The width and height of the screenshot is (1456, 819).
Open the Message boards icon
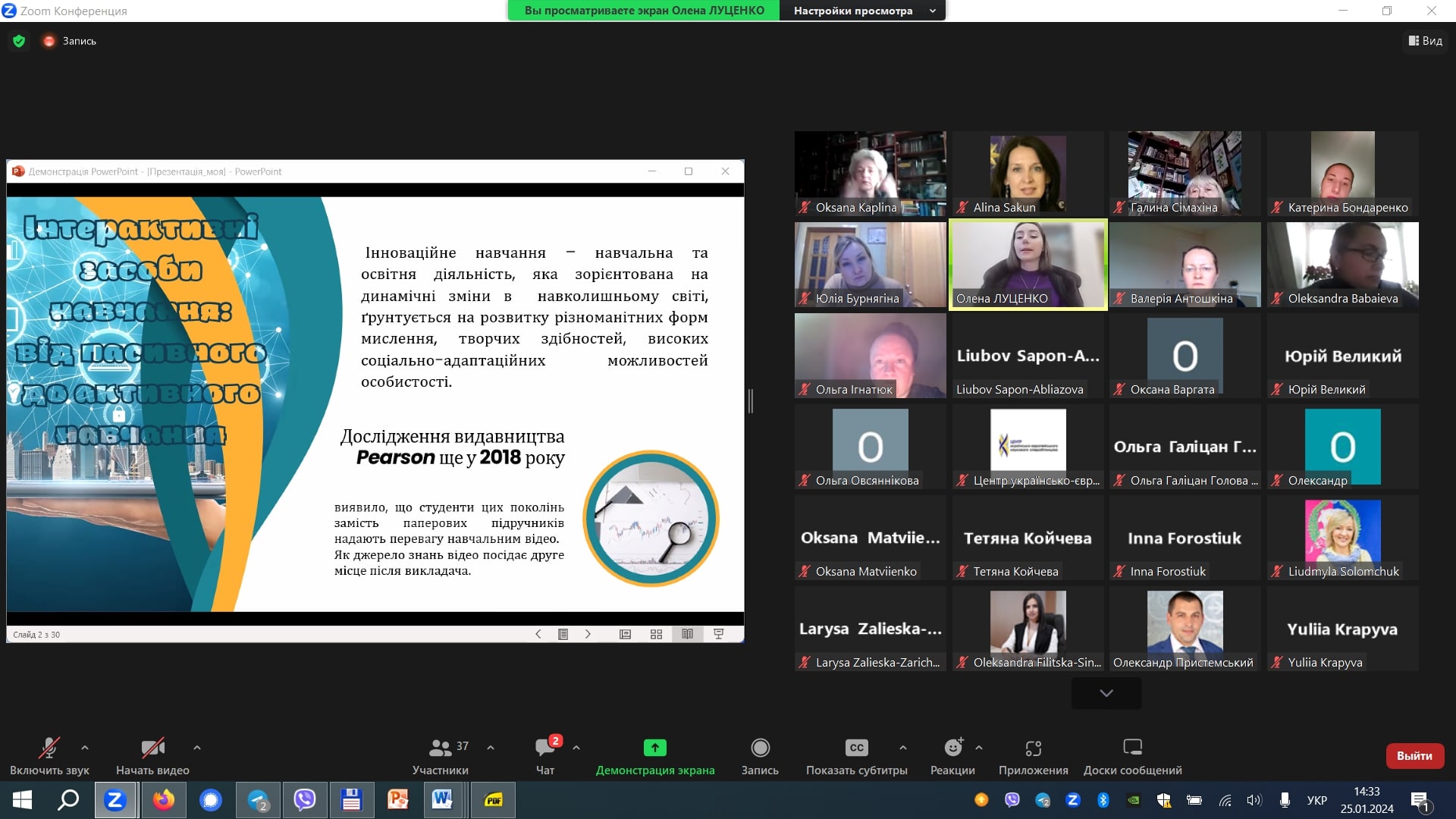click(1132, 748)
